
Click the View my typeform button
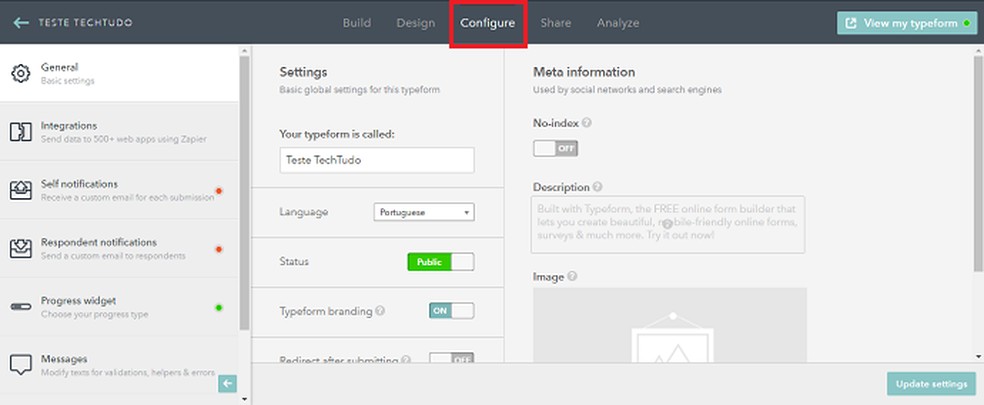(906, 23)
